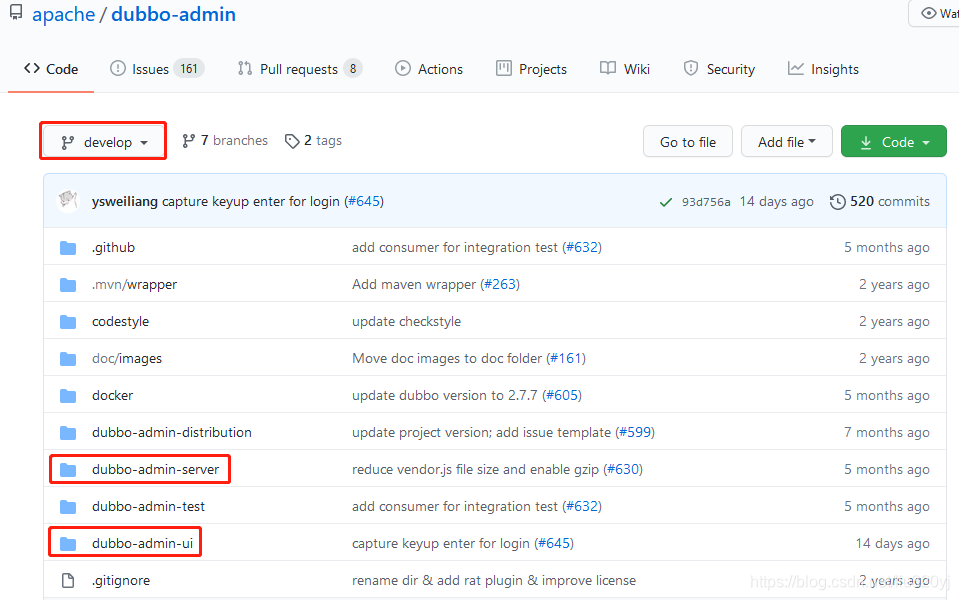The image size is (959, 600).
Task: Click the folder icon for dubbo-admin-test
Action: (x=68, y=507)
